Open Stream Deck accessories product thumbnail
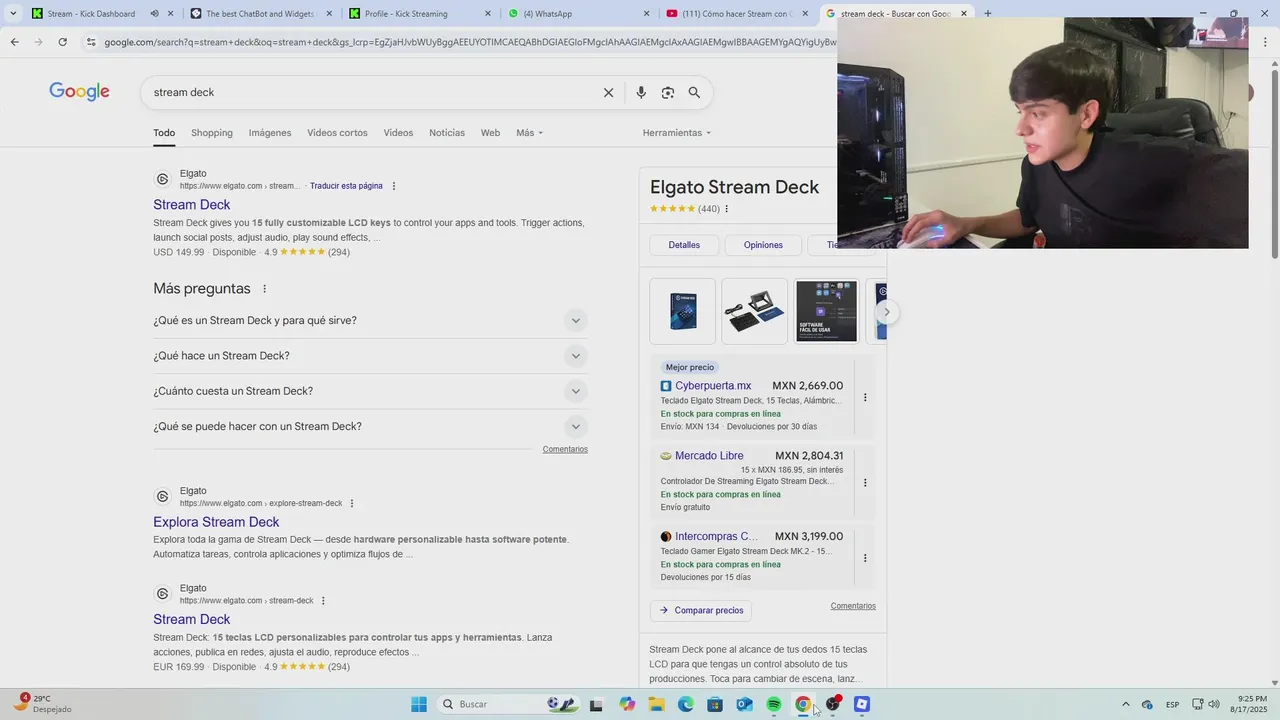Screen dimensions: 1280x720 click(754, 311)
